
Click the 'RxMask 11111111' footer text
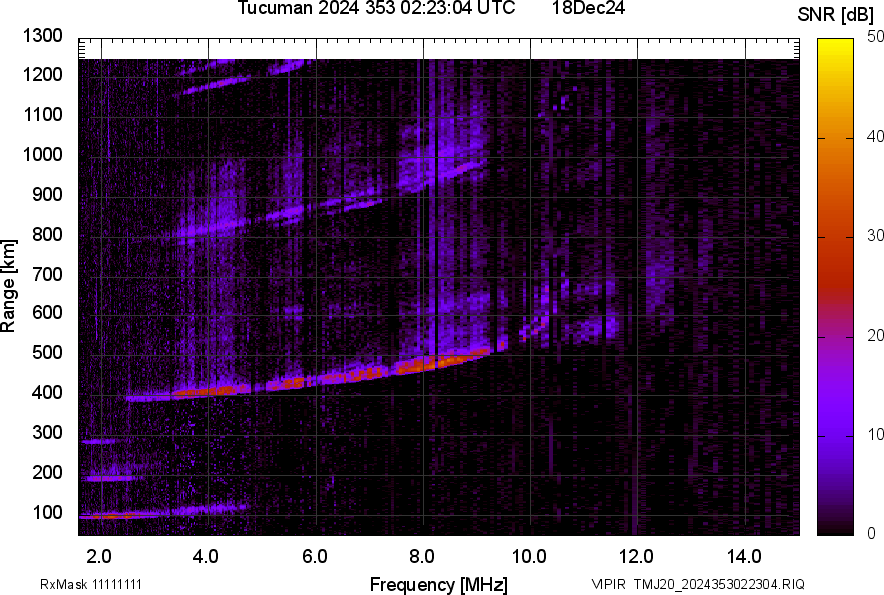(x=91, y=584)
